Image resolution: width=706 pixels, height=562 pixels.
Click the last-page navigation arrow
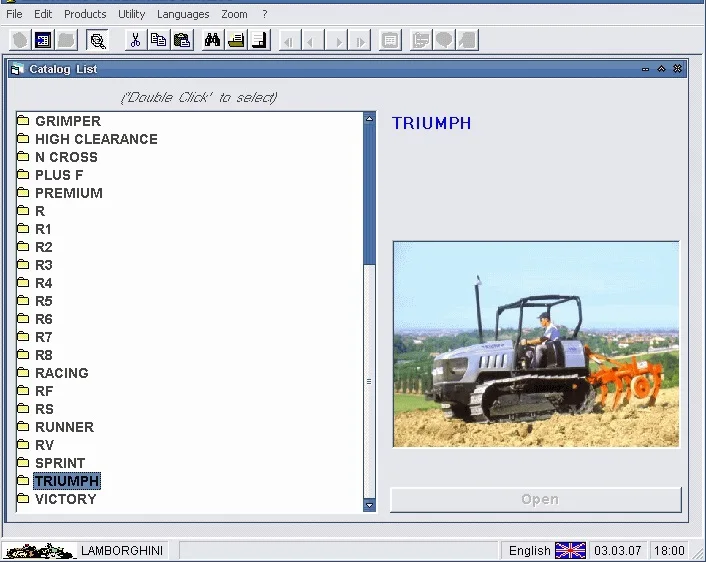point(359,41)
